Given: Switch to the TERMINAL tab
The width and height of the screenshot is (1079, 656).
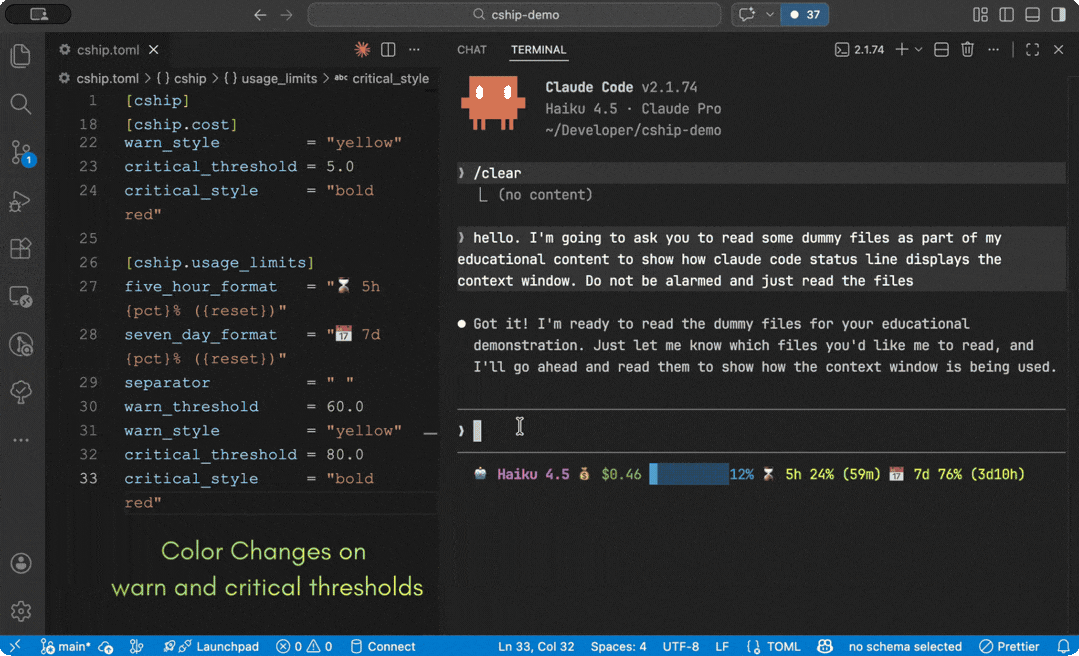Looking at the screenshot, I should (538, 50).
